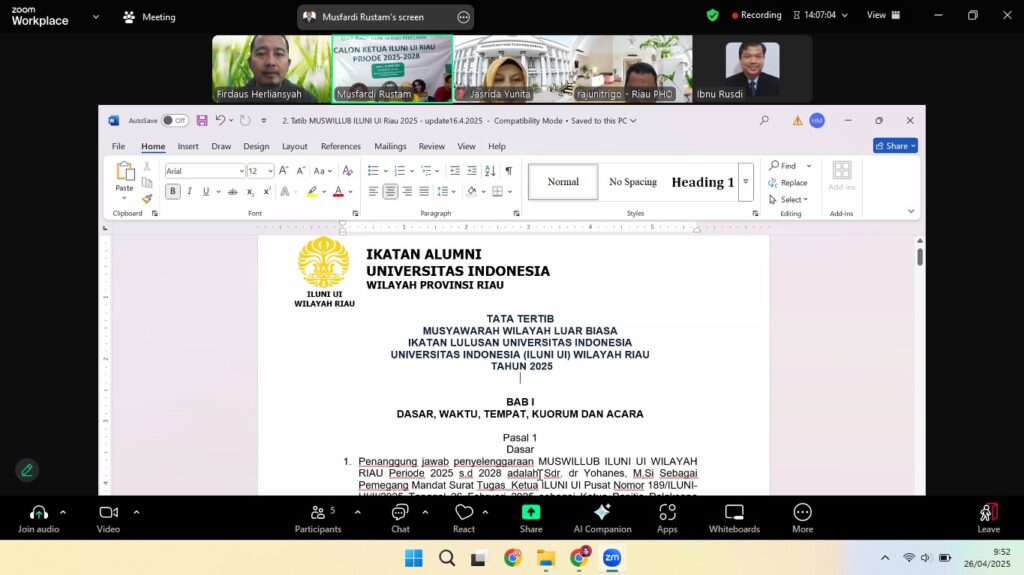The width and height of the screenshot is (1024, 575).
Task: Decrease font size with shrink font icon
Action: pos(300,171)
